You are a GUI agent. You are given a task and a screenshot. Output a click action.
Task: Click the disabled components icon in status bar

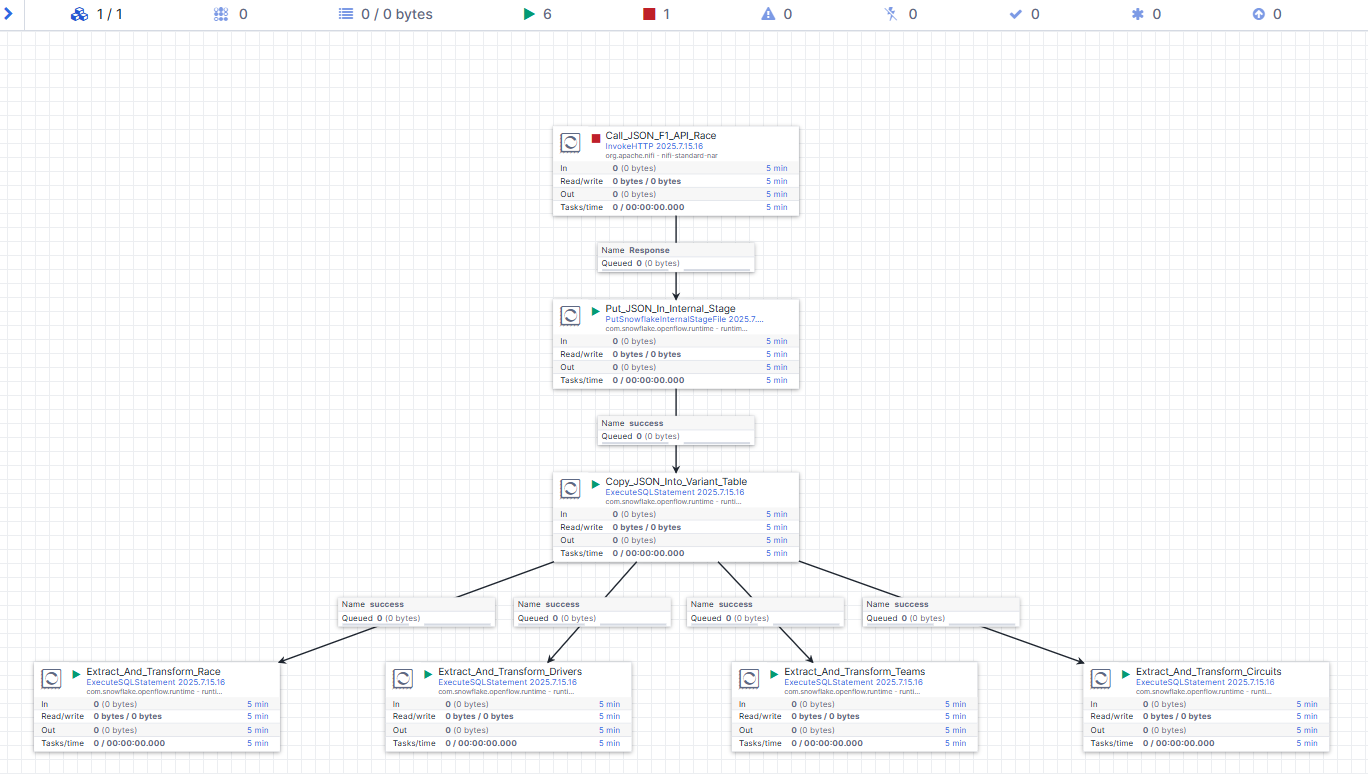(x=892, y=14)
